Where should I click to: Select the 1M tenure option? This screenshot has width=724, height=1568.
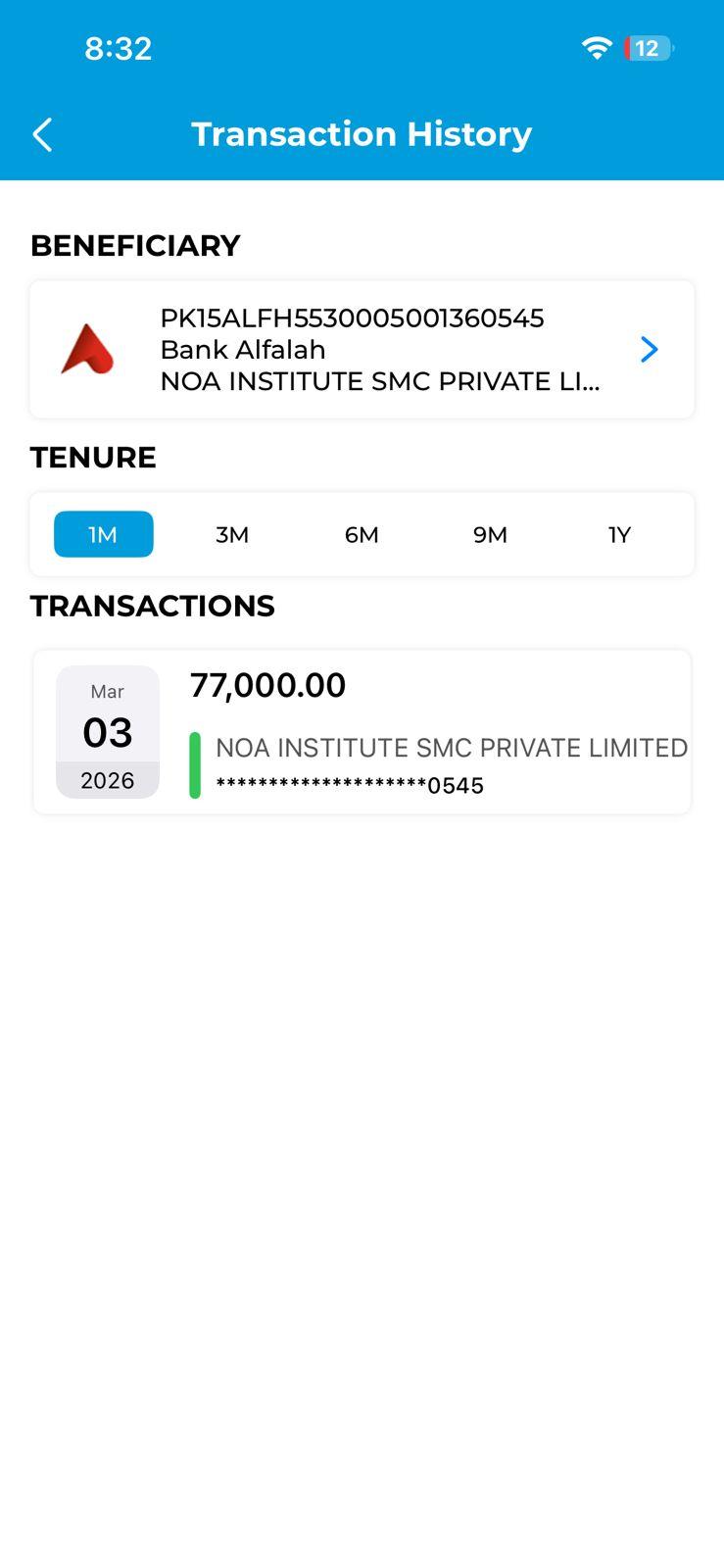click(103, 534)
